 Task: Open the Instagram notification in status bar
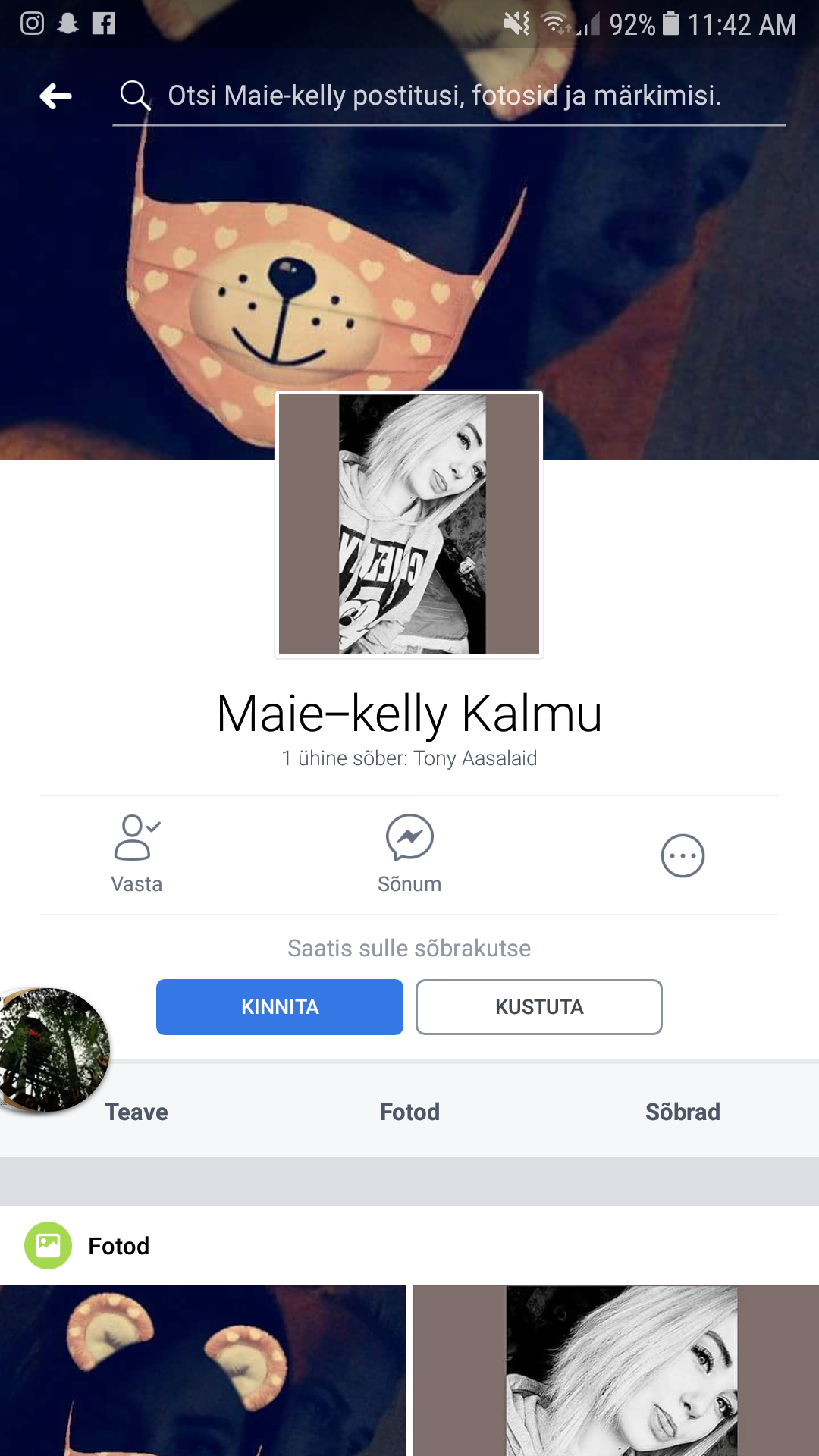coord(32,24)
